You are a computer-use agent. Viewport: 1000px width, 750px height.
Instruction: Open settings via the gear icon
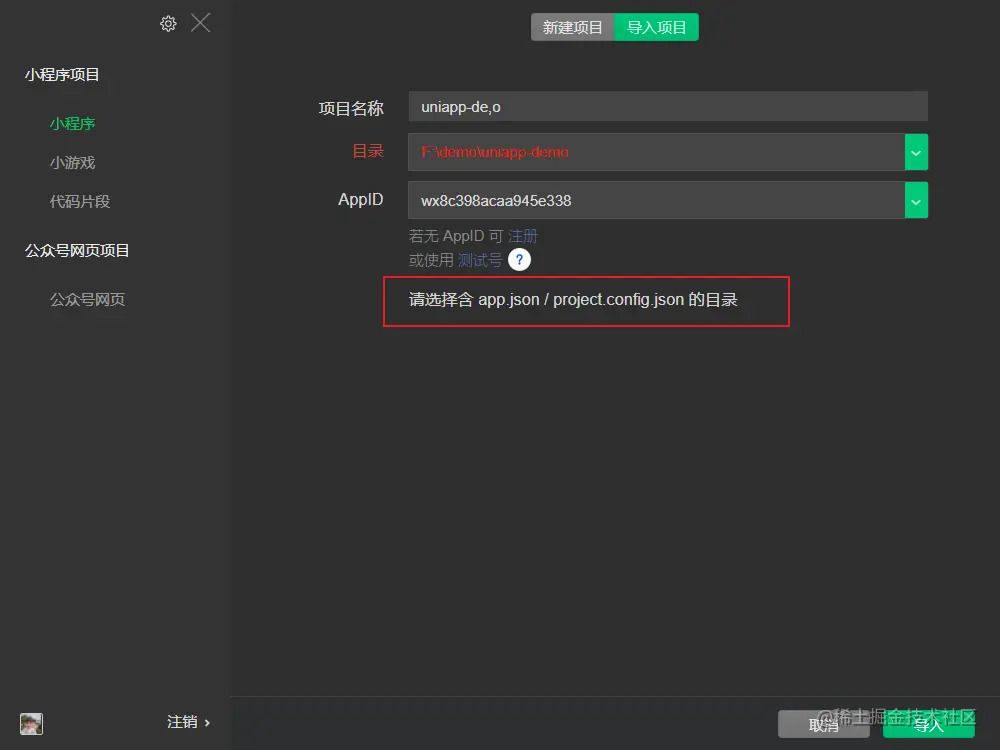click(168, 24)
